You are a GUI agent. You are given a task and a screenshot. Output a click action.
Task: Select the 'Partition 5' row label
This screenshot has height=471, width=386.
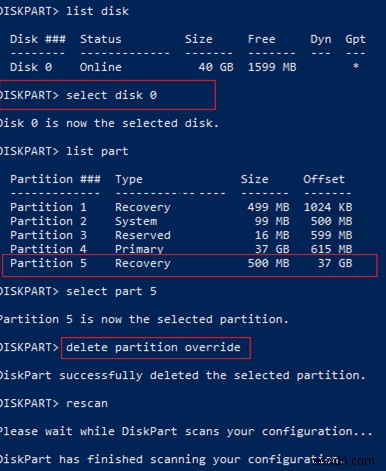(x=48, y=263)
